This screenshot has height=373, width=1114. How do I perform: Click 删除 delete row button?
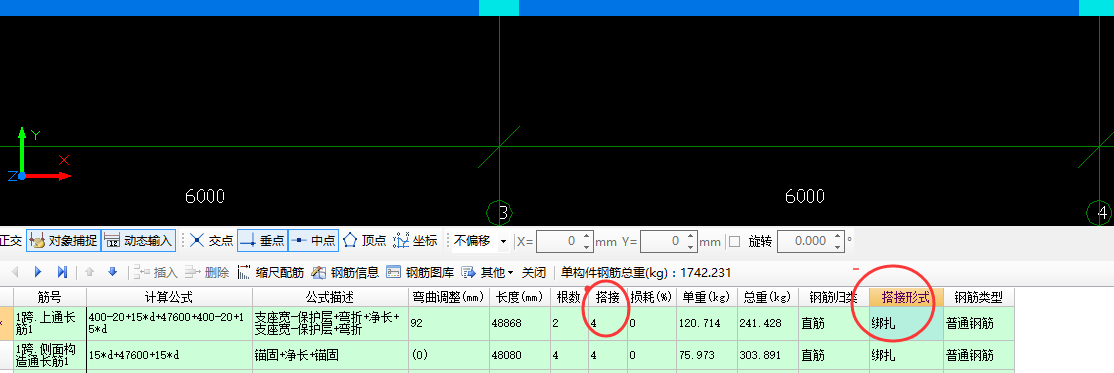click(207, 272)
